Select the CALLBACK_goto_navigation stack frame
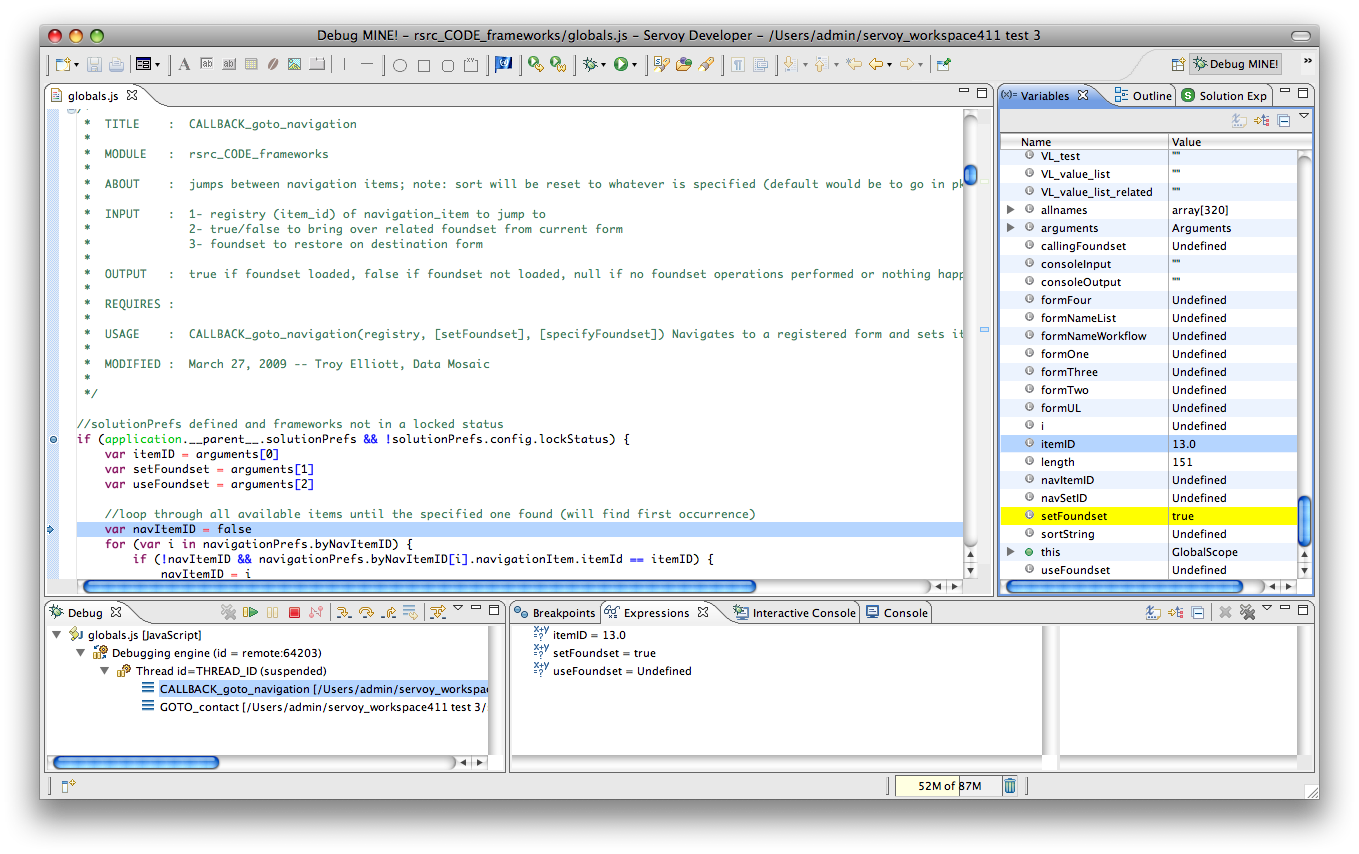 coord(314,689)
